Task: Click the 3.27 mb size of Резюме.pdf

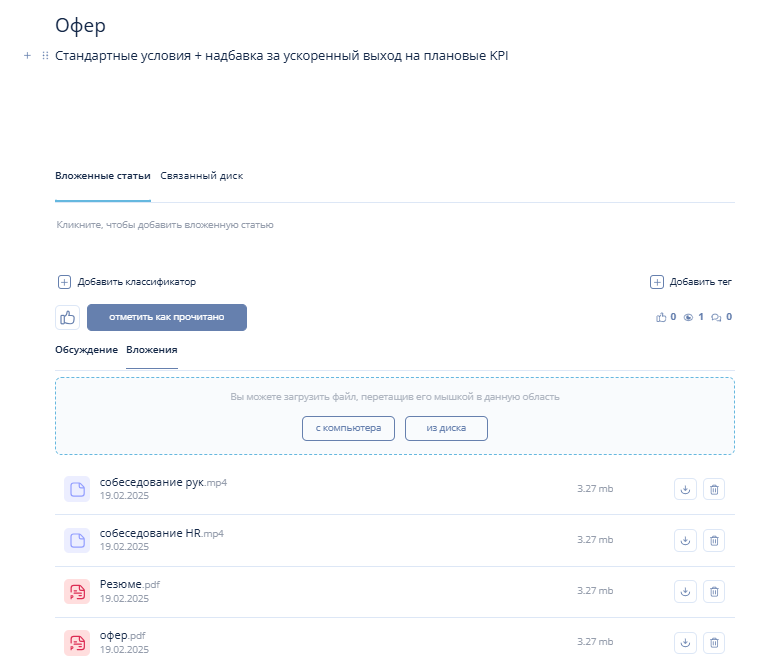Action: pyautogui.click(x=595, y=591)
